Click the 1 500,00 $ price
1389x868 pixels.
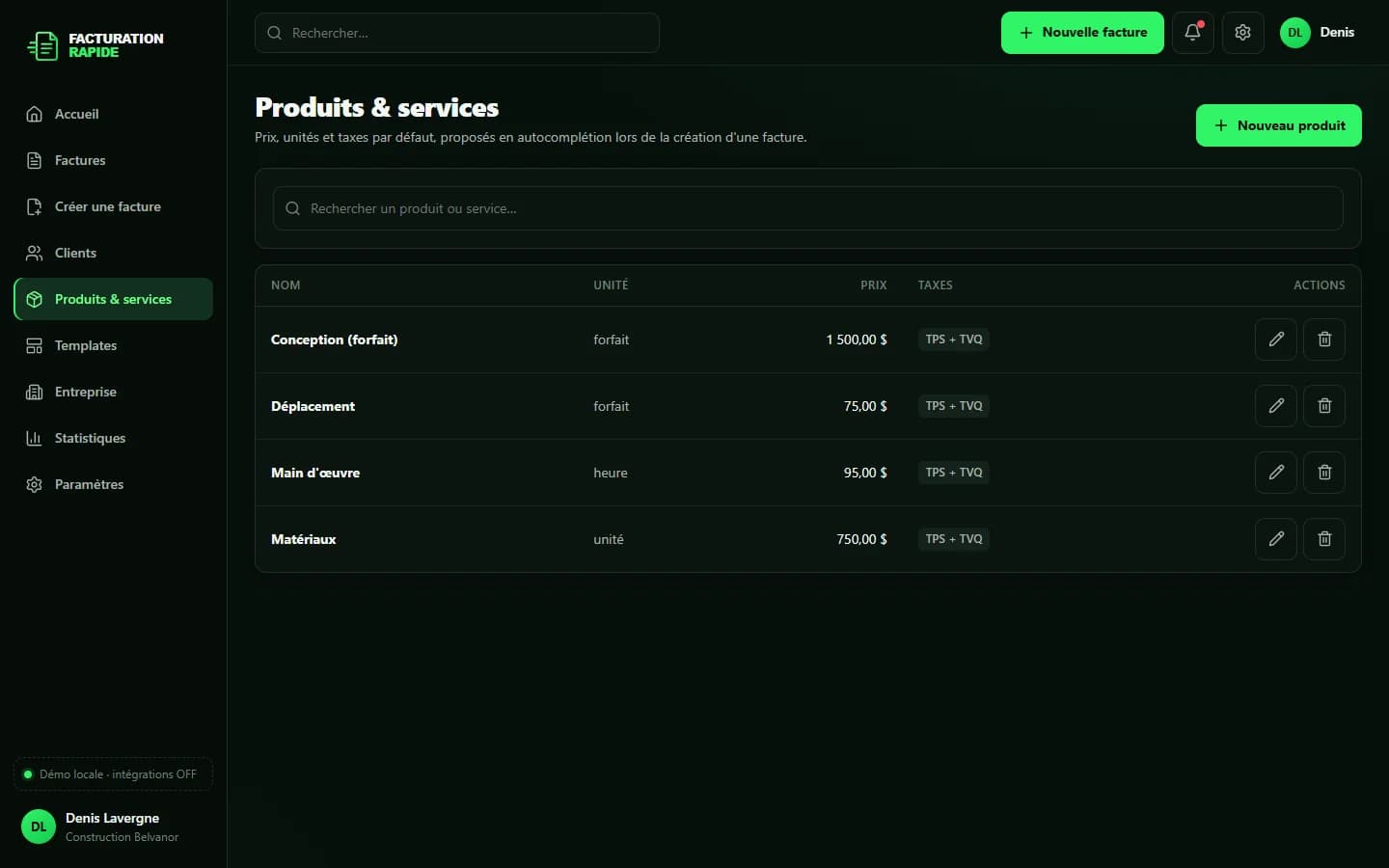click(x=857, y=339)
